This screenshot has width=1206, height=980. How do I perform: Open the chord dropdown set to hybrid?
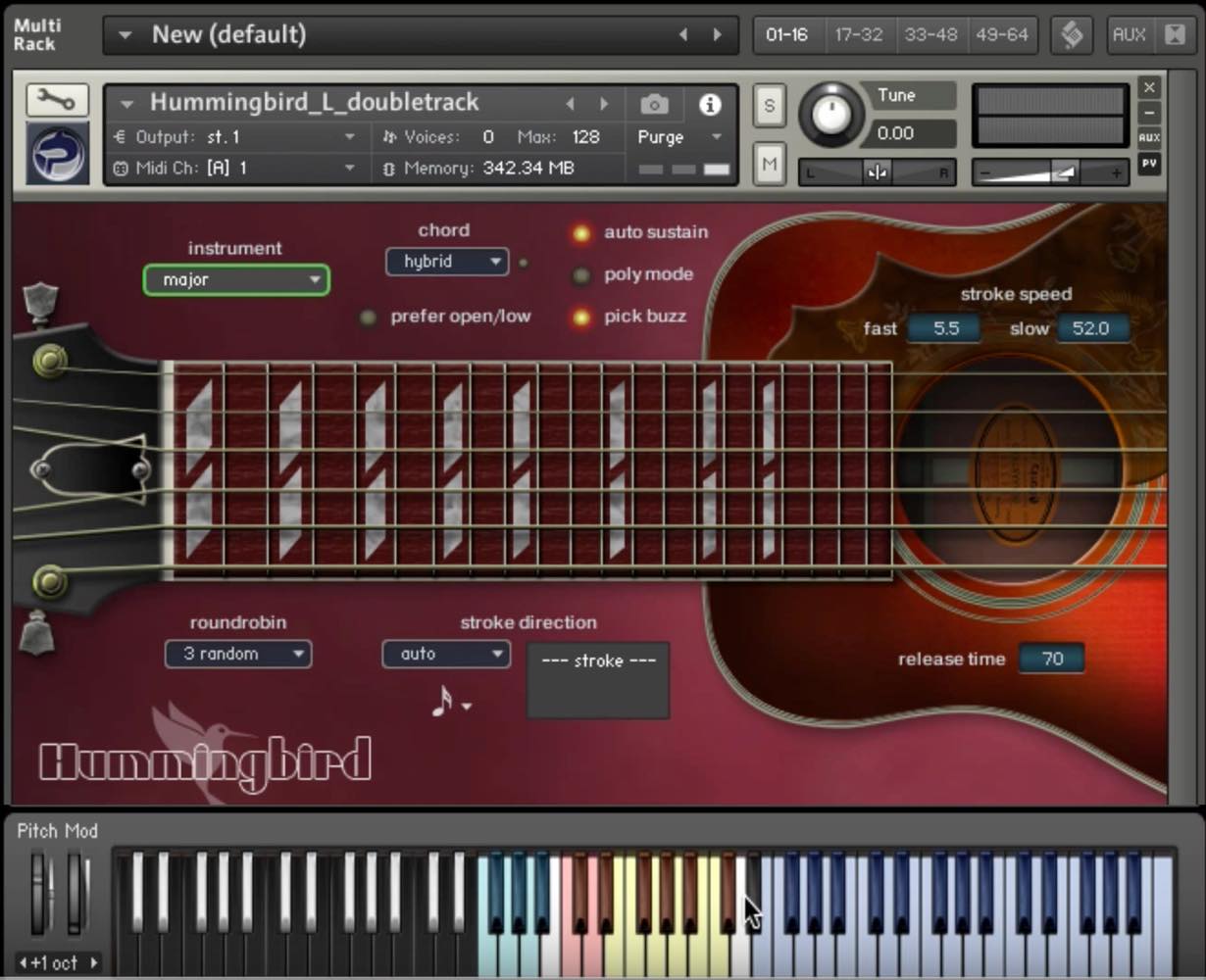click(x=446, y=262)
